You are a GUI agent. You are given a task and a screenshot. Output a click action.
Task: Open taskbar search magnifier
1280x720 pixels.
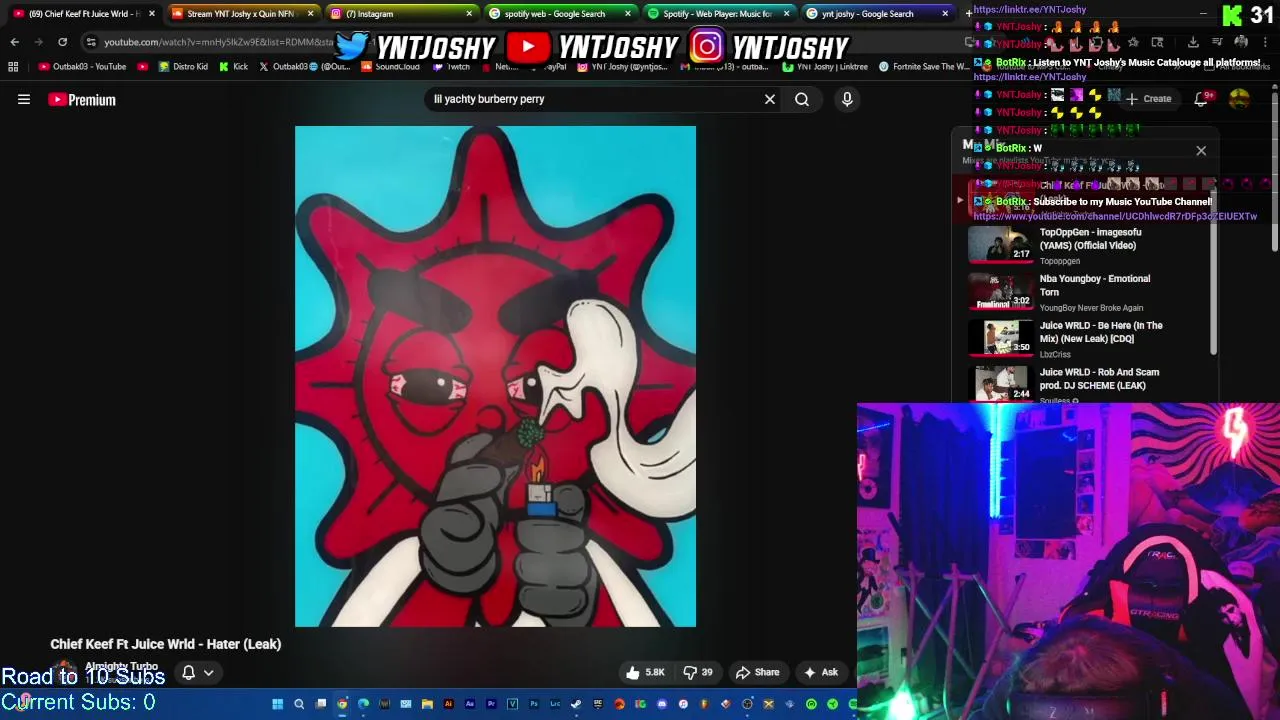pyautogui.click(x=299, y=704)
